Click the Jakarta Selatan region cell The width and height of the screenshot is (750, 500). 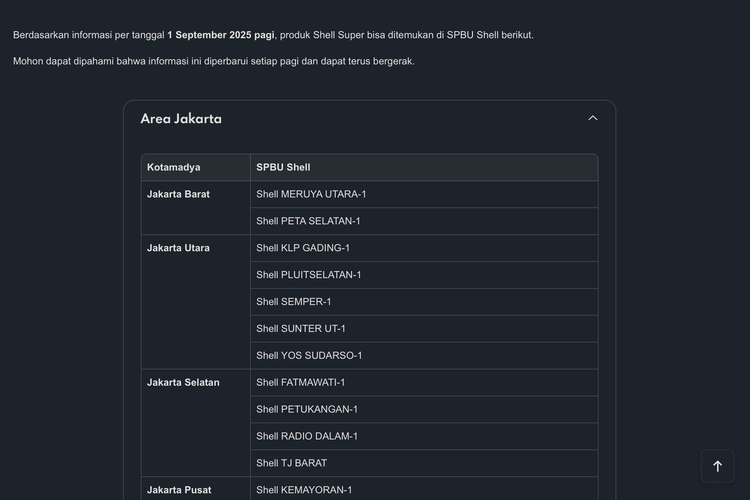(183, 383)
